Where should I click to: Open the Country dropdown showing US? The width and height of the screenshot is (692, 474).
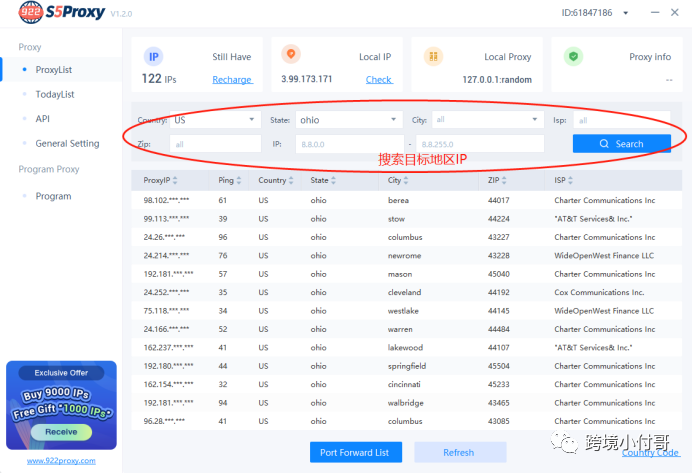215,120
